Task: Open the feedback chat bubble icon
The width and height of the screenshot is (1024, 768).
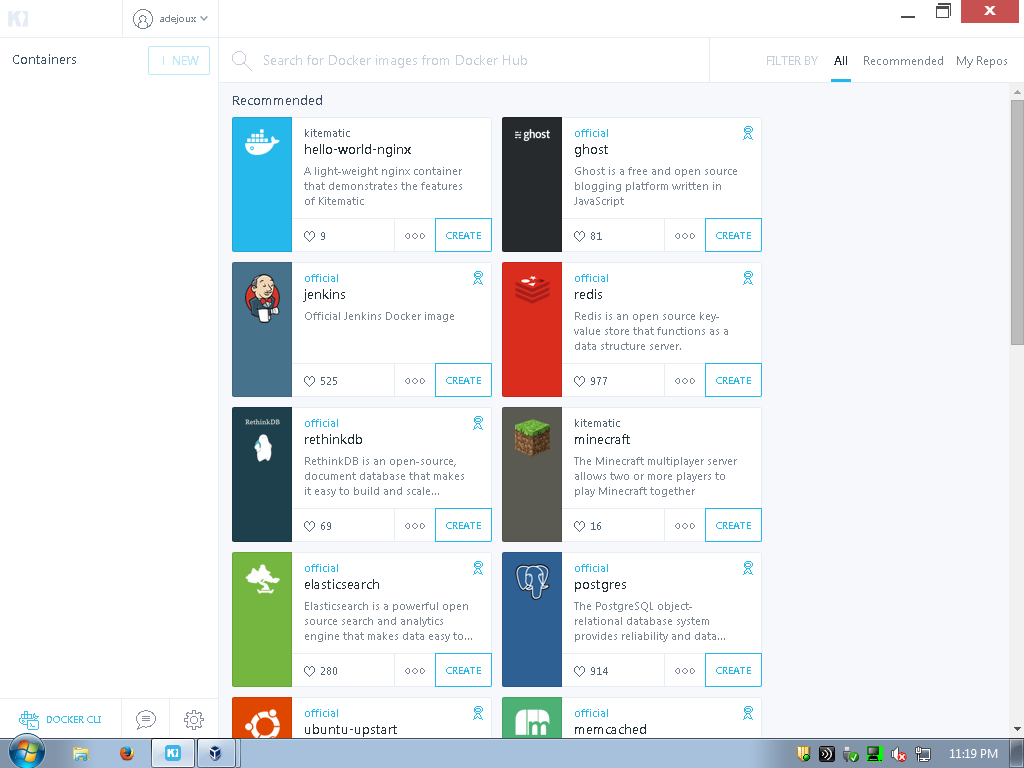Action: click(146, 719)
